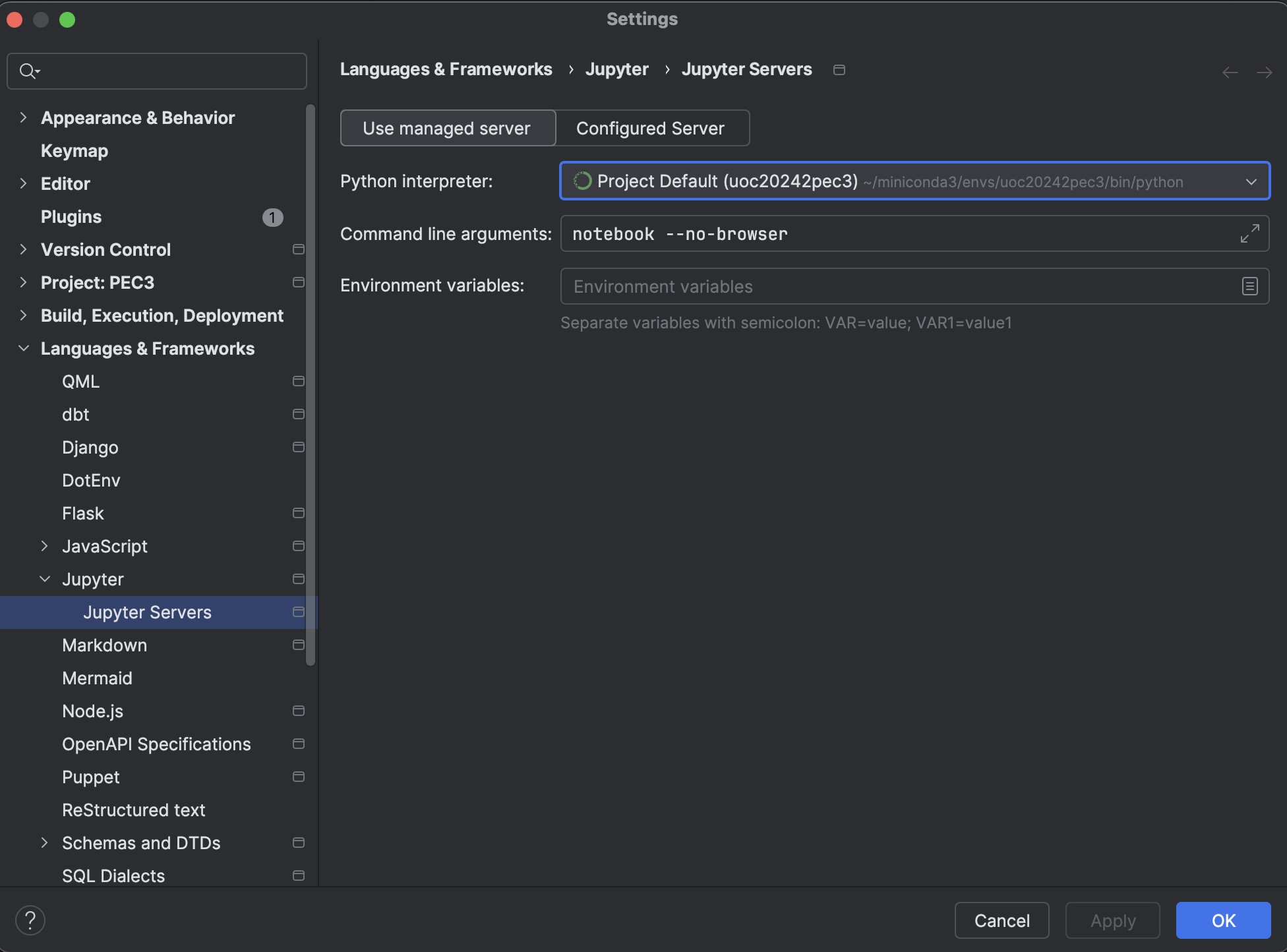Expand the JavaScript tree node
This screenshot has height=952, width=1287.
(x=45, y=546)
